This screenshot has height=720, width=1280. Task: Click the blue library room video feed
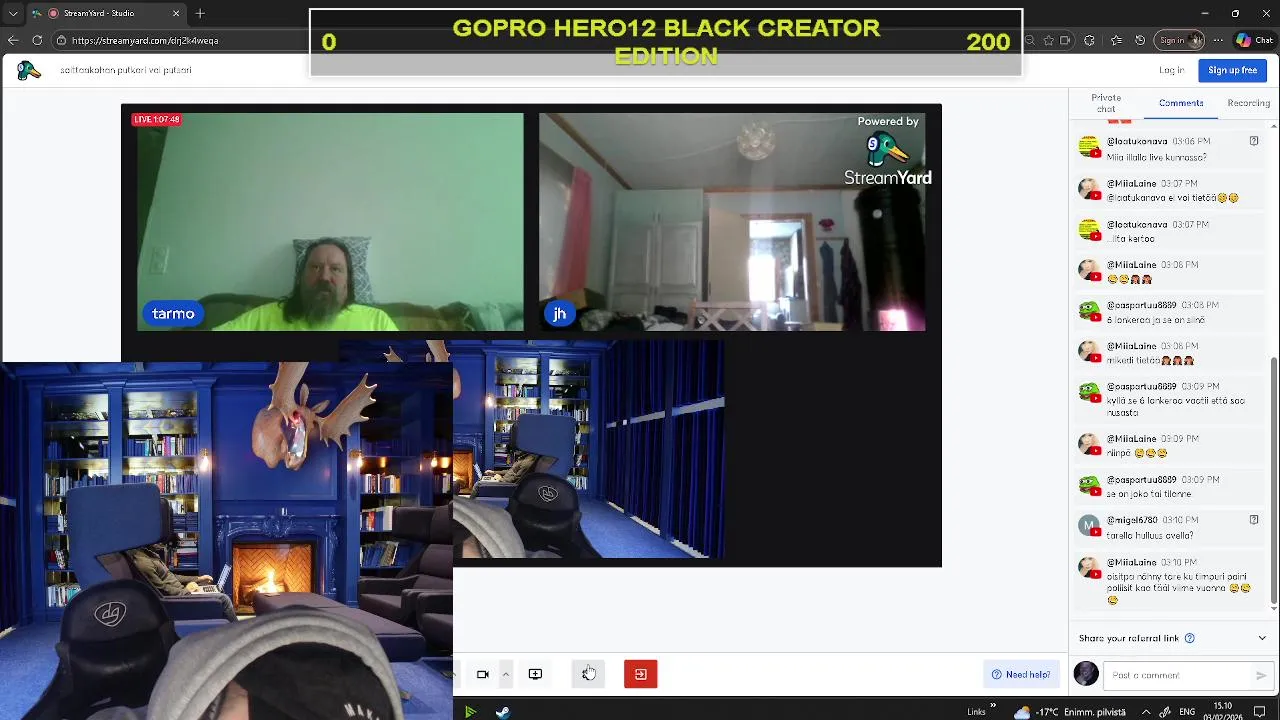click(589, 449)
